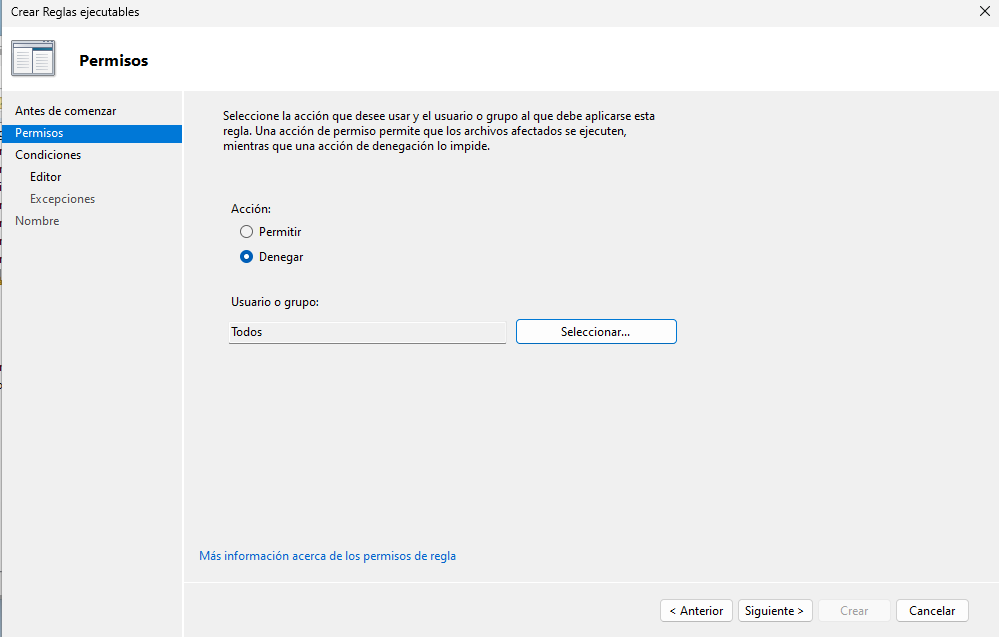Open the Condiciones step in sidebar
This screenshot has height=637, width=999.
tap(48, 155)
